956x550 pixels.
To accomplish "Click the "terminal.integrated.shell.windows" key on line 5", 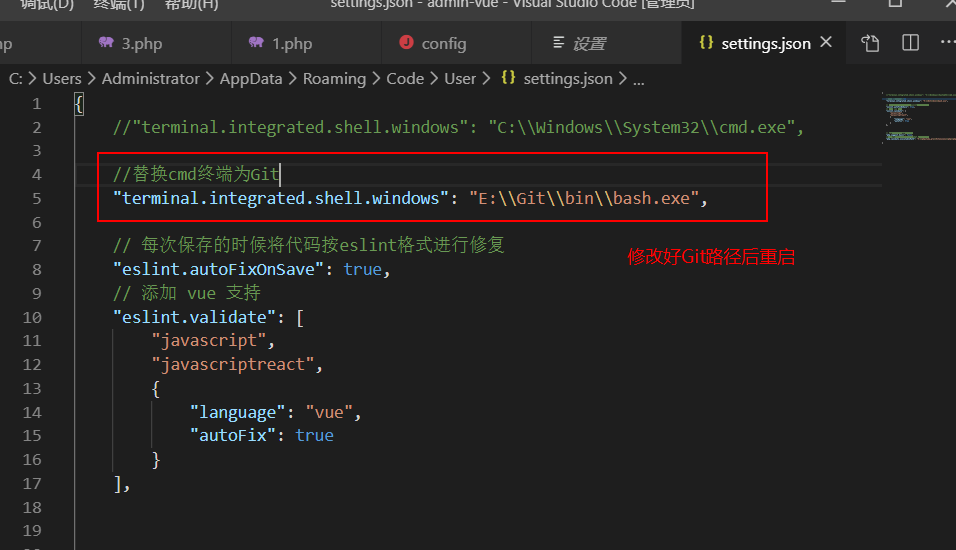I will [x=280, y=199].
